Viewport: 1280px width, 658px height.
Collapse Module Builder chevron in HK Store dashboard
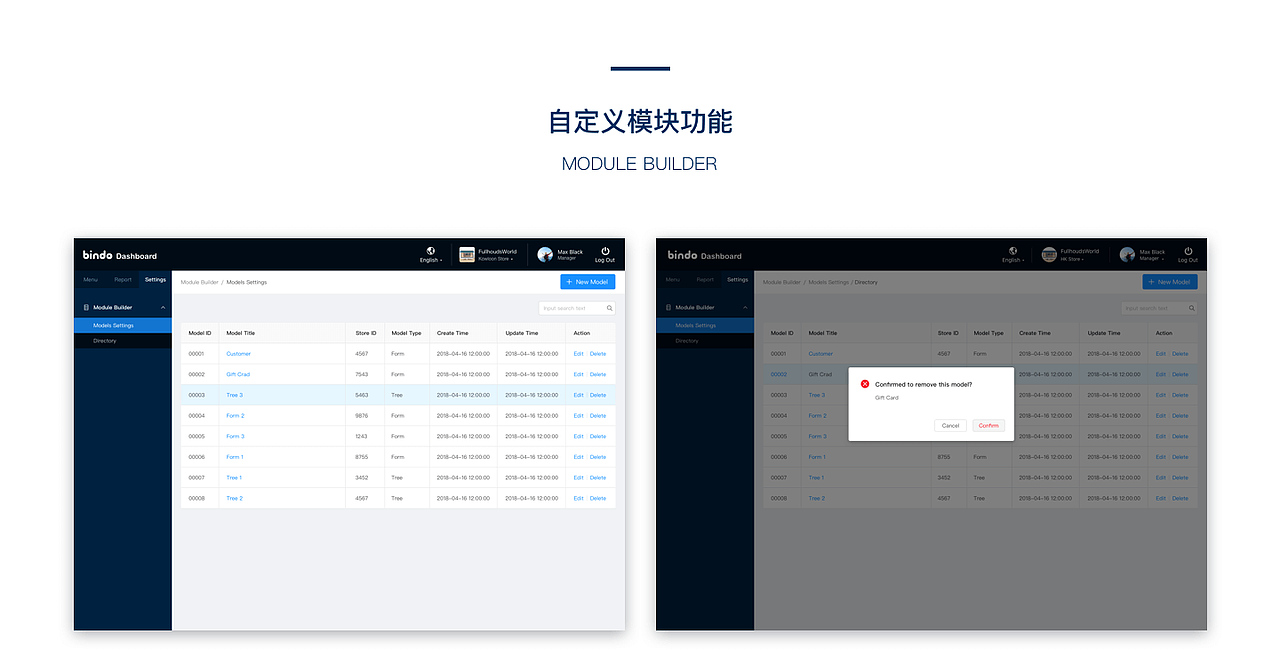(x=745, y=307)
